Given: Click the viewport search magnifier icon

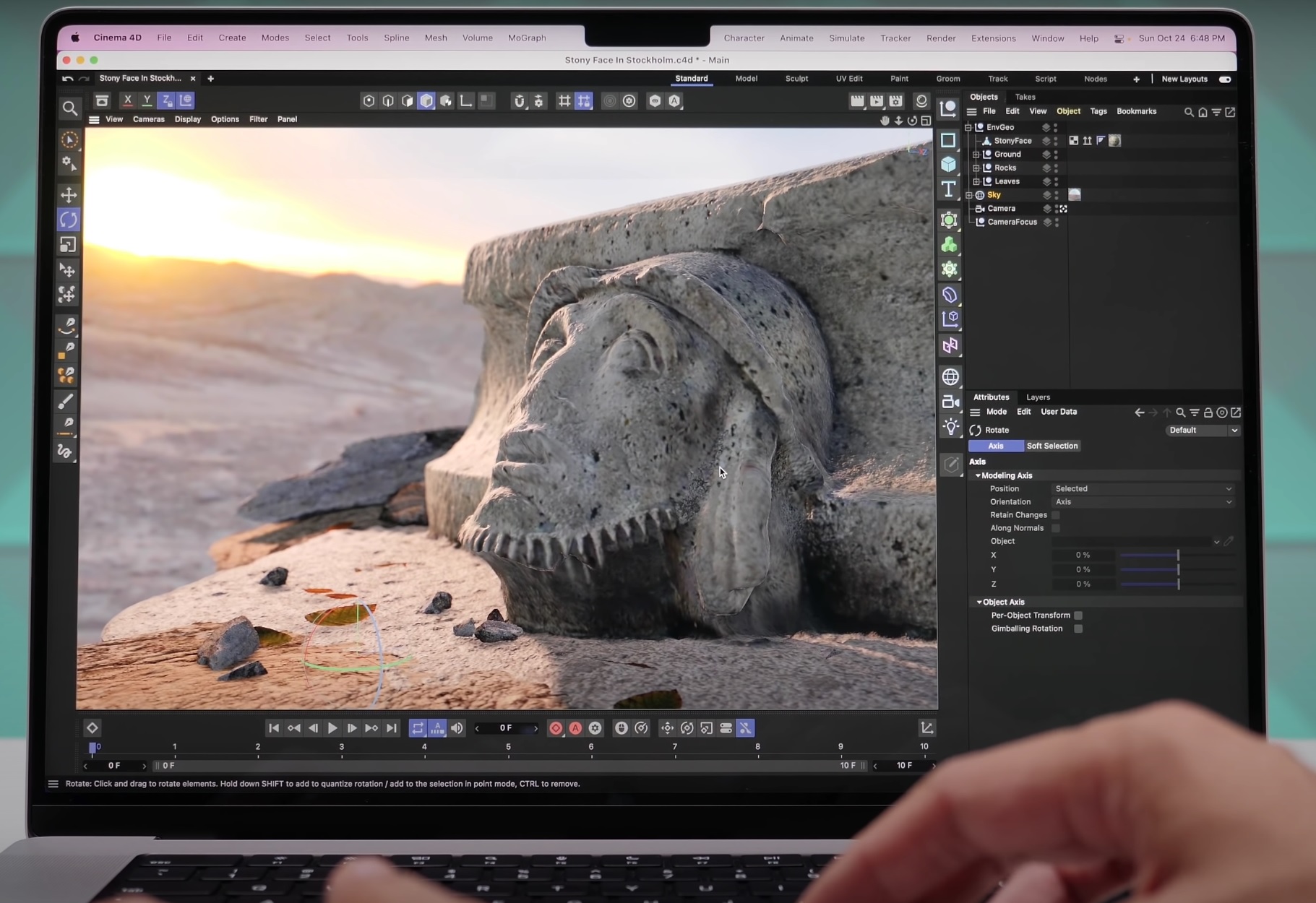Looking at the screenshot, I should [x=69, y=108].
